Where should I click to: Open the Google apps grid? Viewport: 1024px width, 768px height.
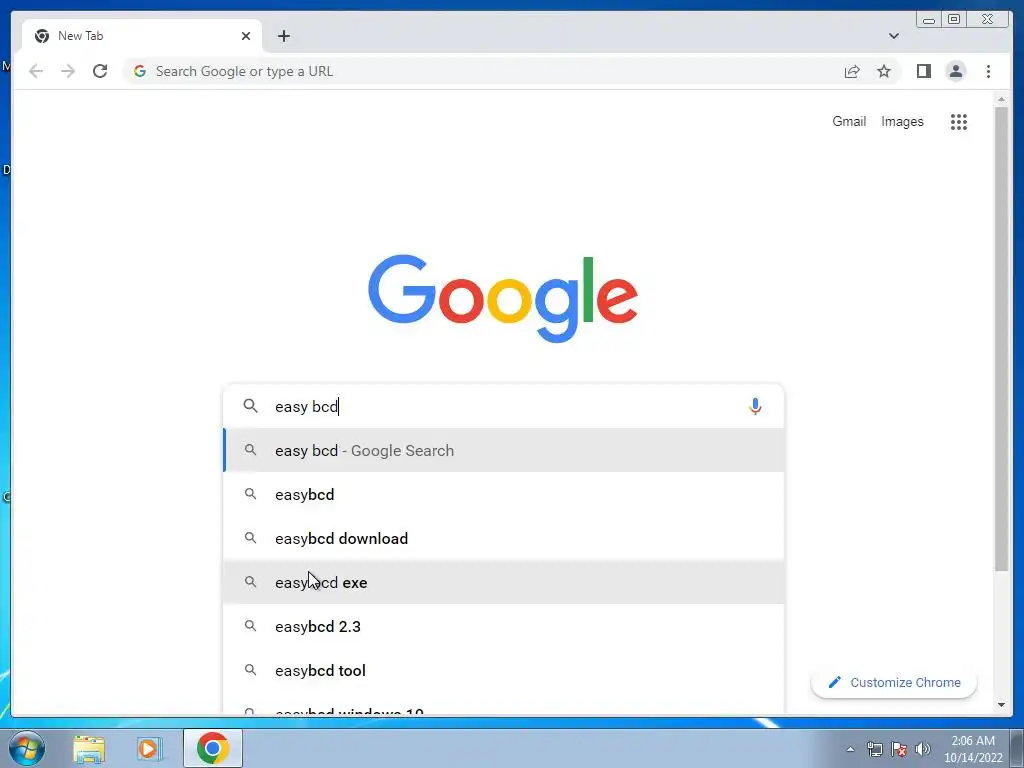coord(958,121)
